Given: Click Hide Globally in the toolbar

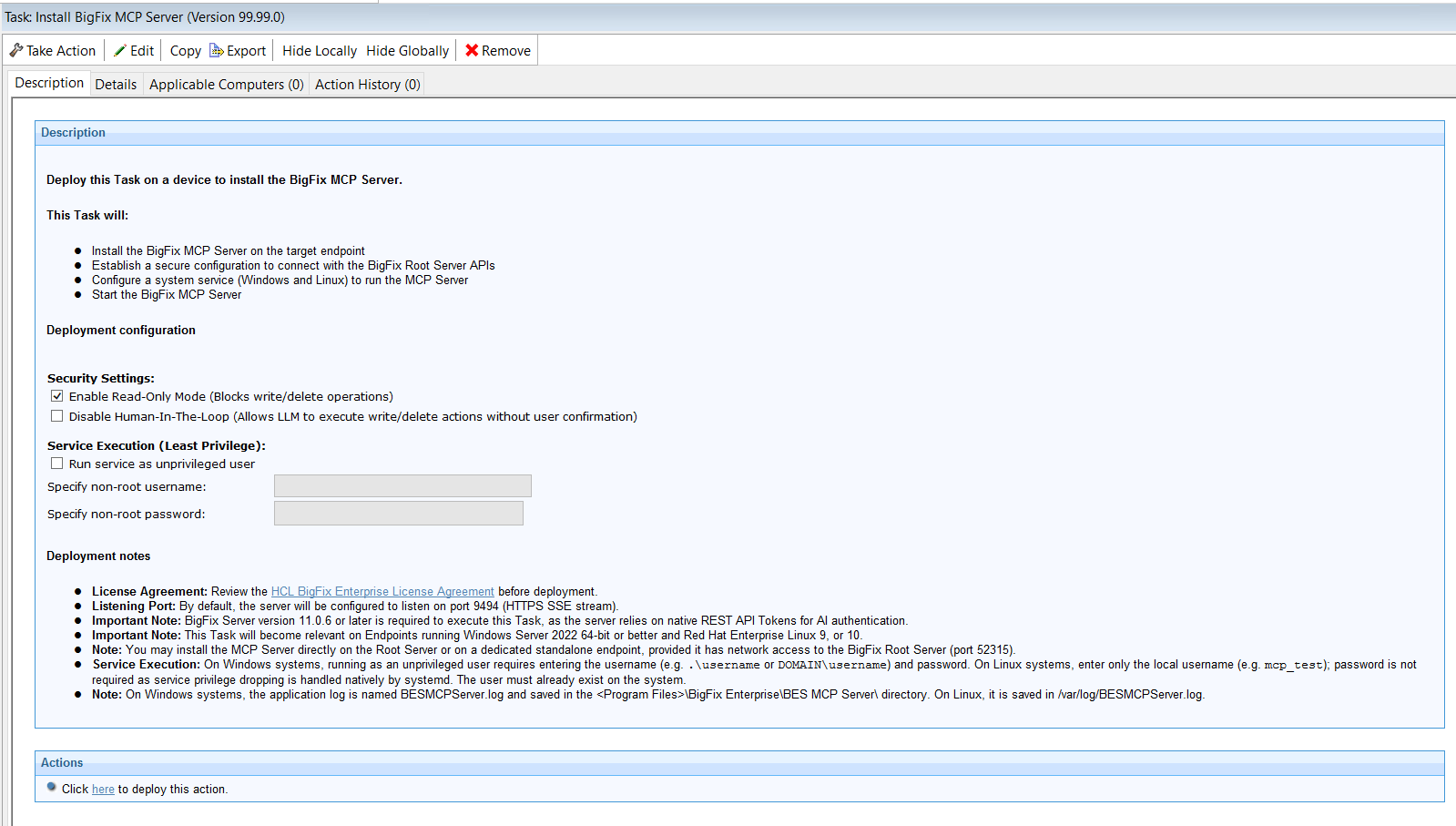Looking at the screenshot, I should tap(408, 51).
